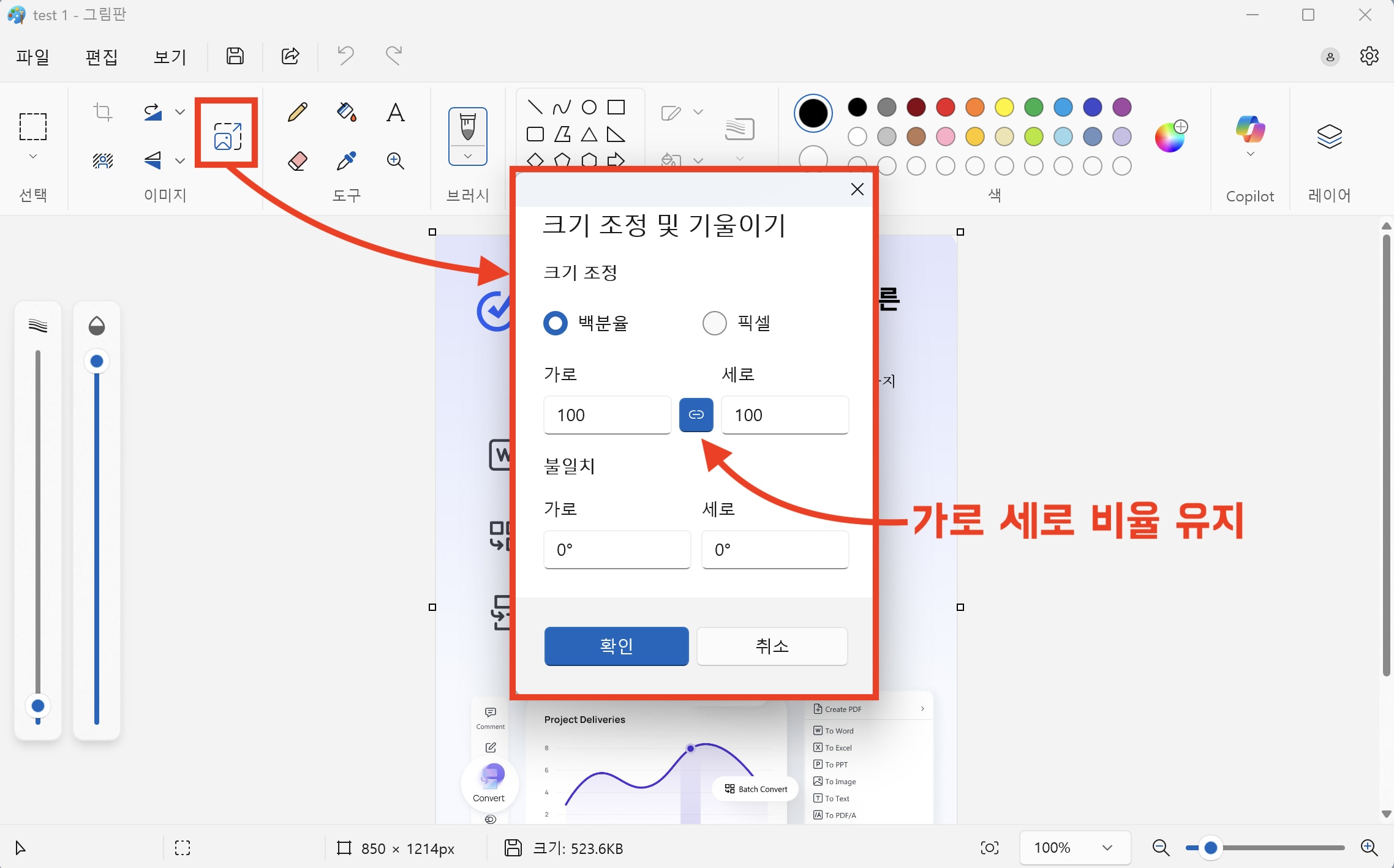Viewport: 1394px width, 868px height.
Task: Expand the Copilot dropdown chevron
Action: click(1250, 154)
